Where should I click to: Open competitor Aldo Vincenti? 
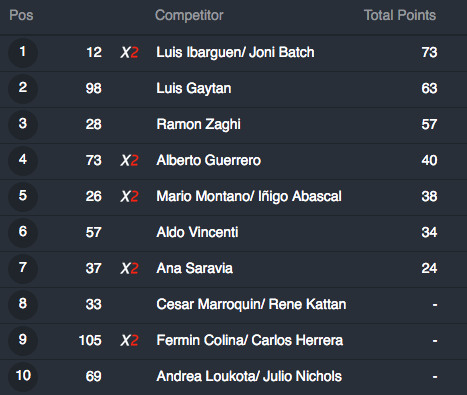pos(197,232)
